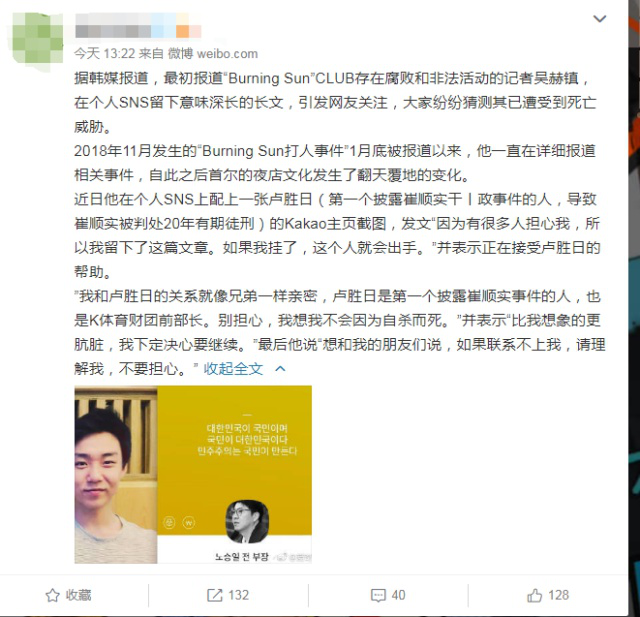Open the poster's pixelated avatar
The width and height of the screenshot is (640, 617).
[38, 41]
